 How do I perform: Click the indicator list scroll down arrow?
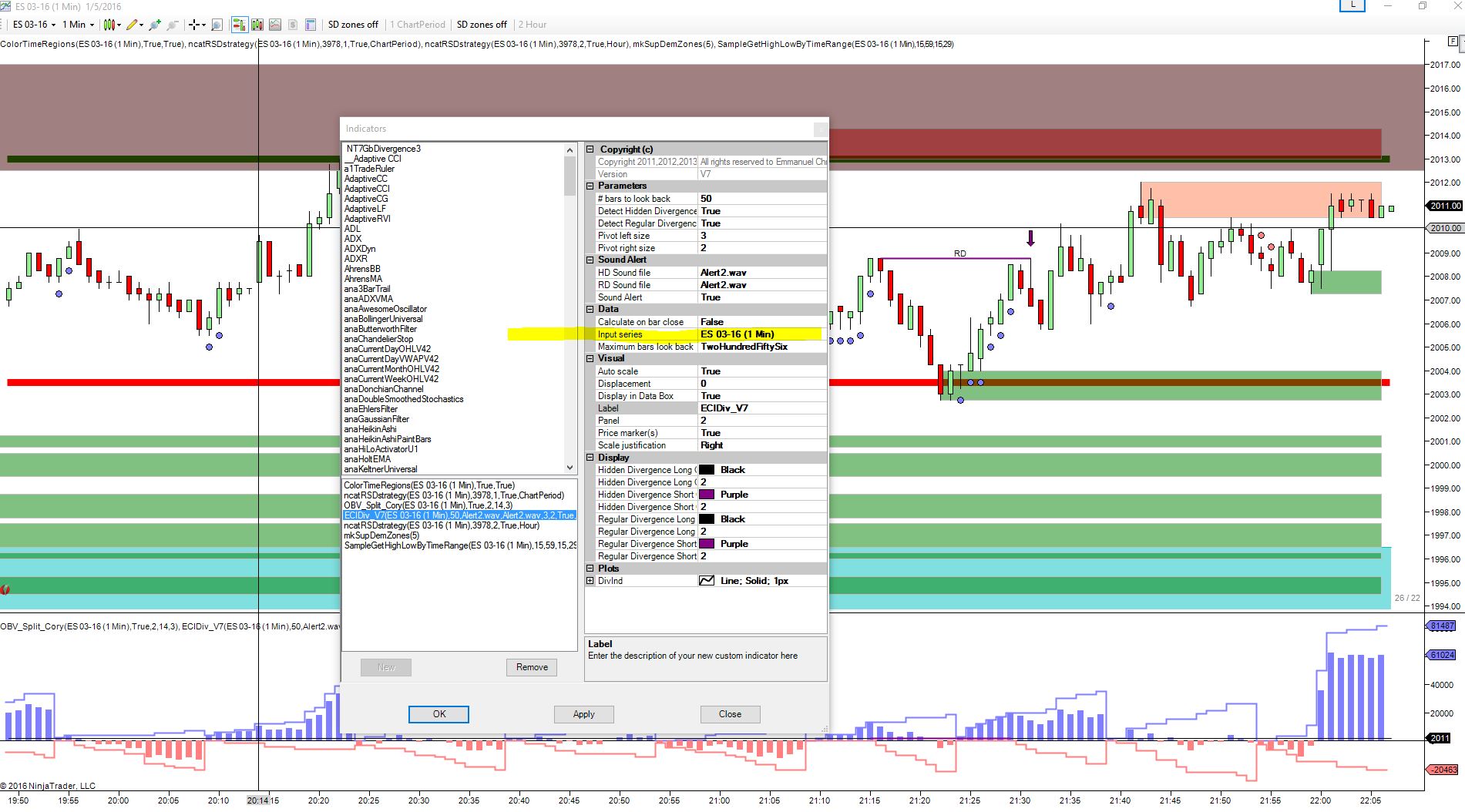pyautogui.click(x=570, y=468)
